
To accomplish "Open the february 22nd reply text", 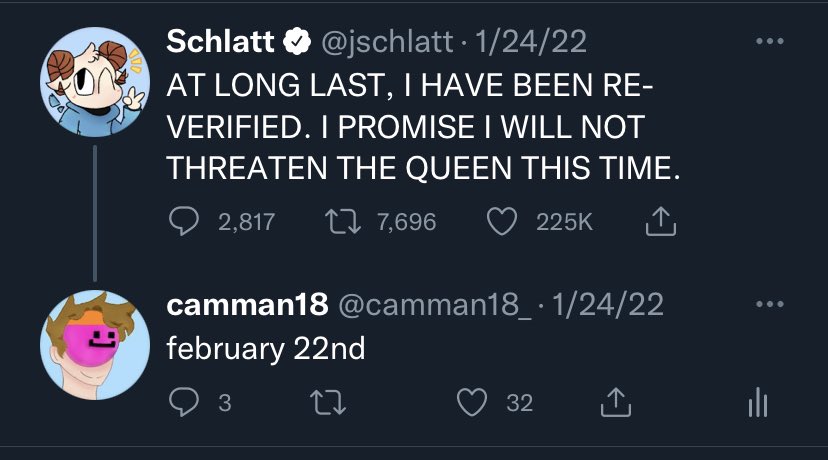I will tap(266, 349).
